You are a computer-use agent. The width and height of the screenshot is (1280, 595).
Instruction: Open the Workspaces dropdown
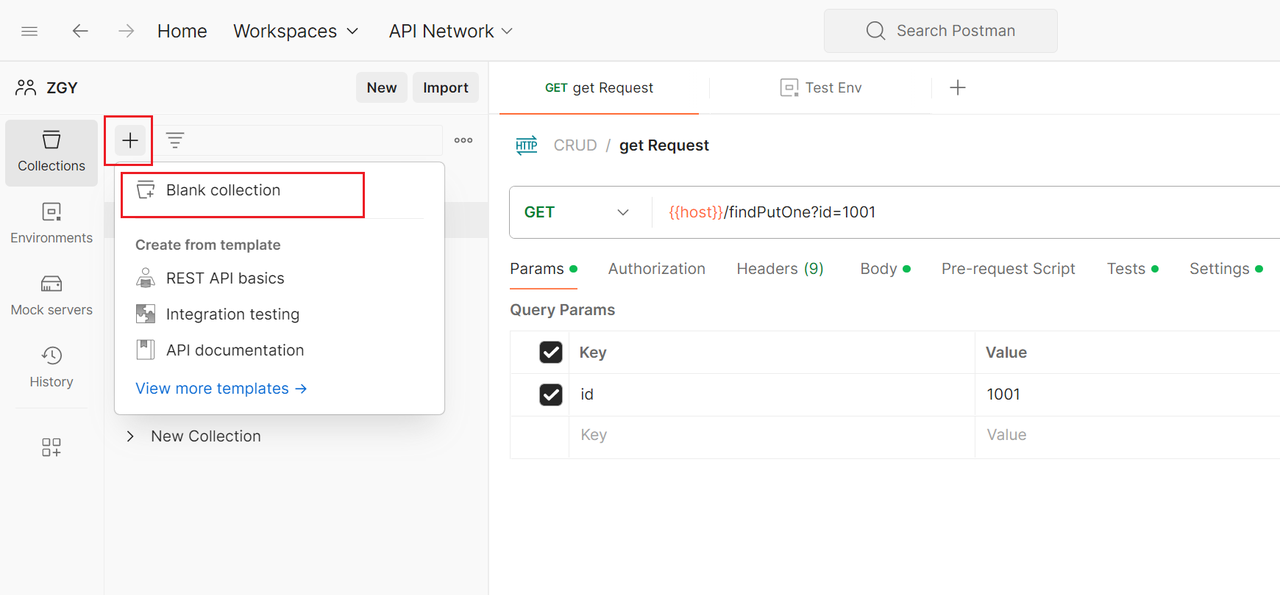tap(296, 31)
